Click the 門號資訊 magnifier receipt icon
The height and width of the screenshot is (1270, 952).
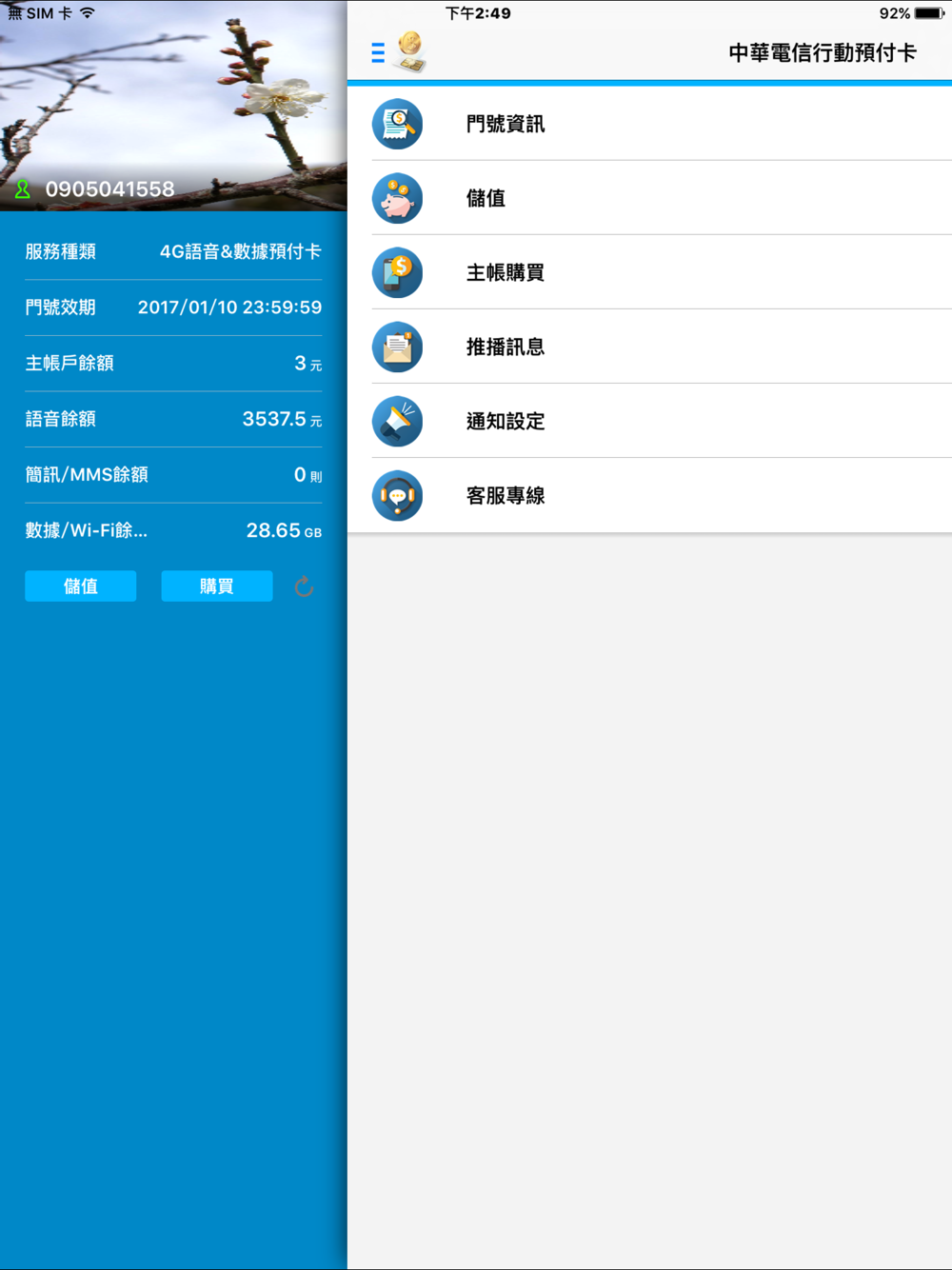point(397,124)
